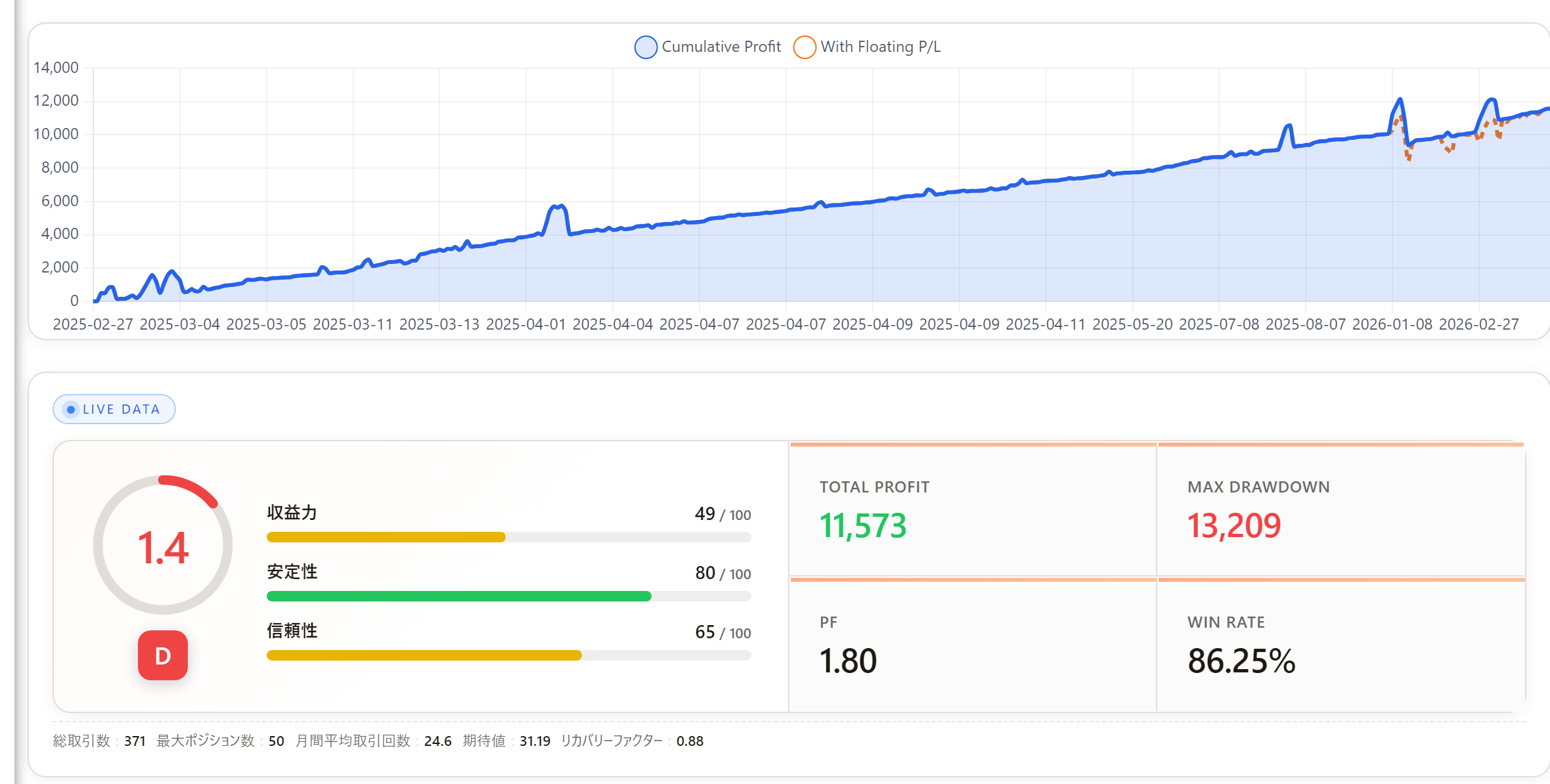The height and width of the screenshot is (784, 1550).
Task: Click the 8,000 y-axis label
Action: [x=60, y=167]
